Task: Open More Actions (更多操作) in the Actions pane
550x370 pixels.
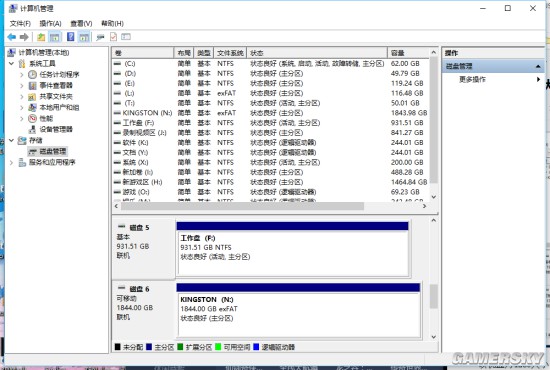Action: point(472,79)
